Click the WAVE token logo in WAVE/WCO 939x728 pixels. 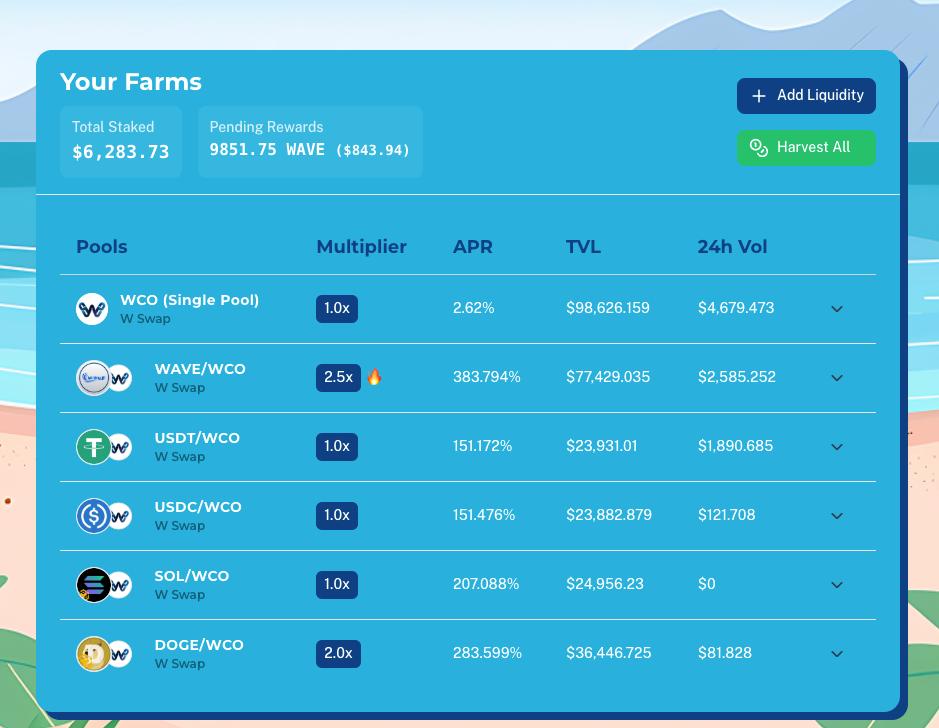point(93,378)
